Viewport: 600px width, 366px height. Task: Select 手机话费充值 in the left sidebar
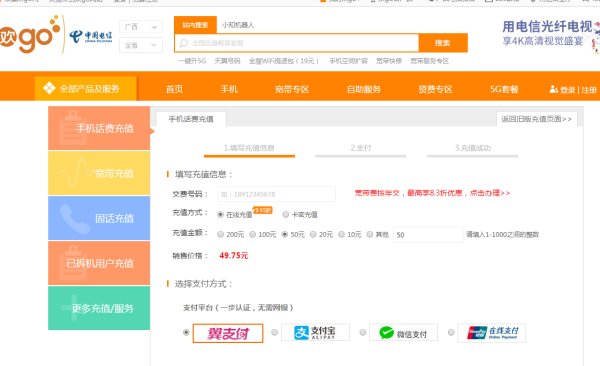tap(99, 128)
